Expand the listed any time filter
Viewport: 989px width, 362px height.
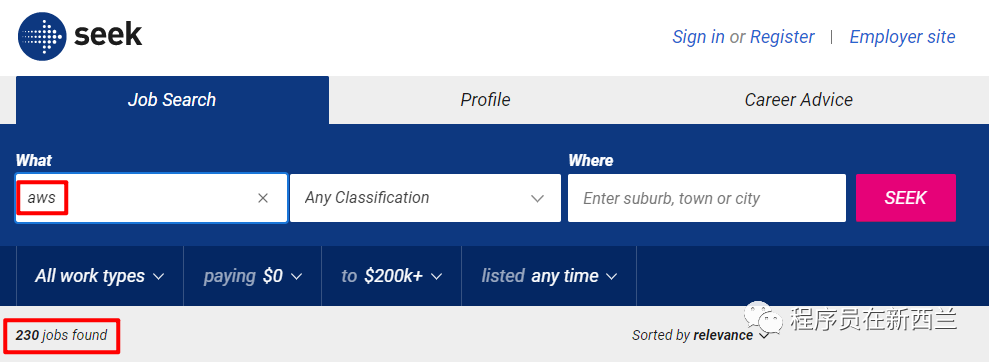click(x=549, y=276)
